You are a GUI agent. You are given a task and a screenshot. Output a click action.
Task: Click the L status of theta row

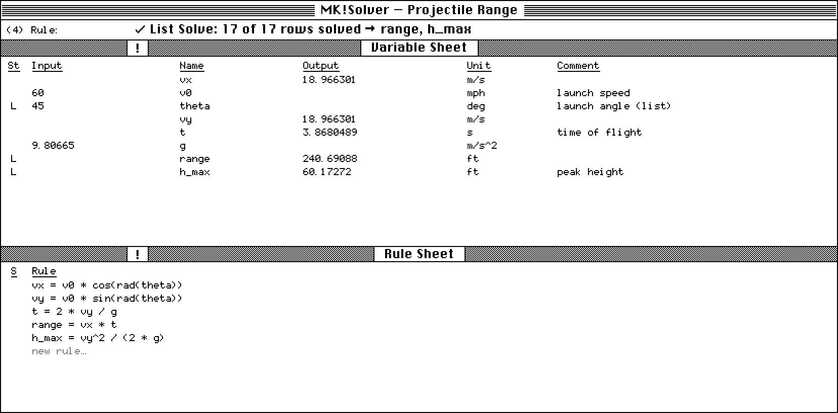coord(13,106)
